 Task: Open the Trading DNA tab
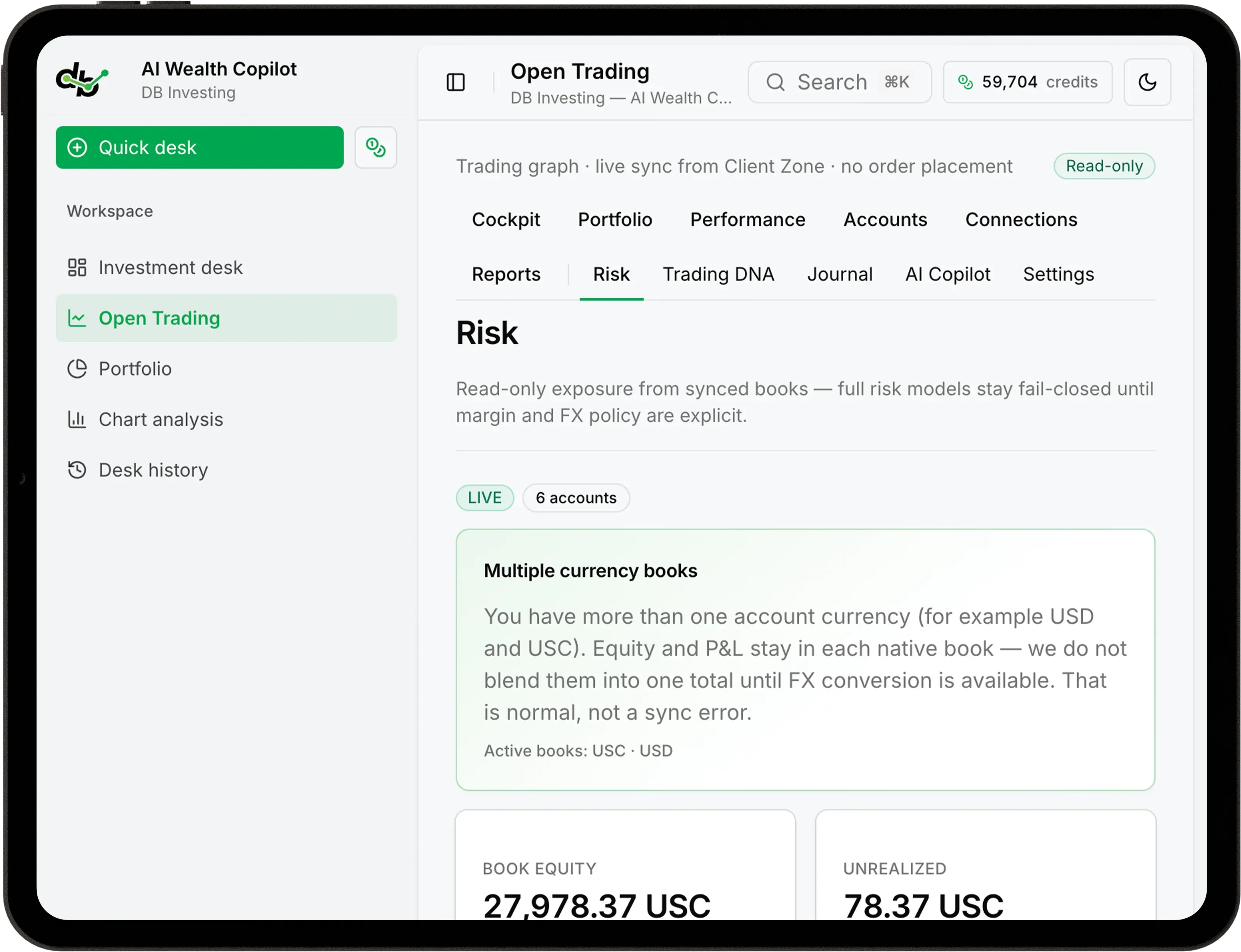click(718, 274)
